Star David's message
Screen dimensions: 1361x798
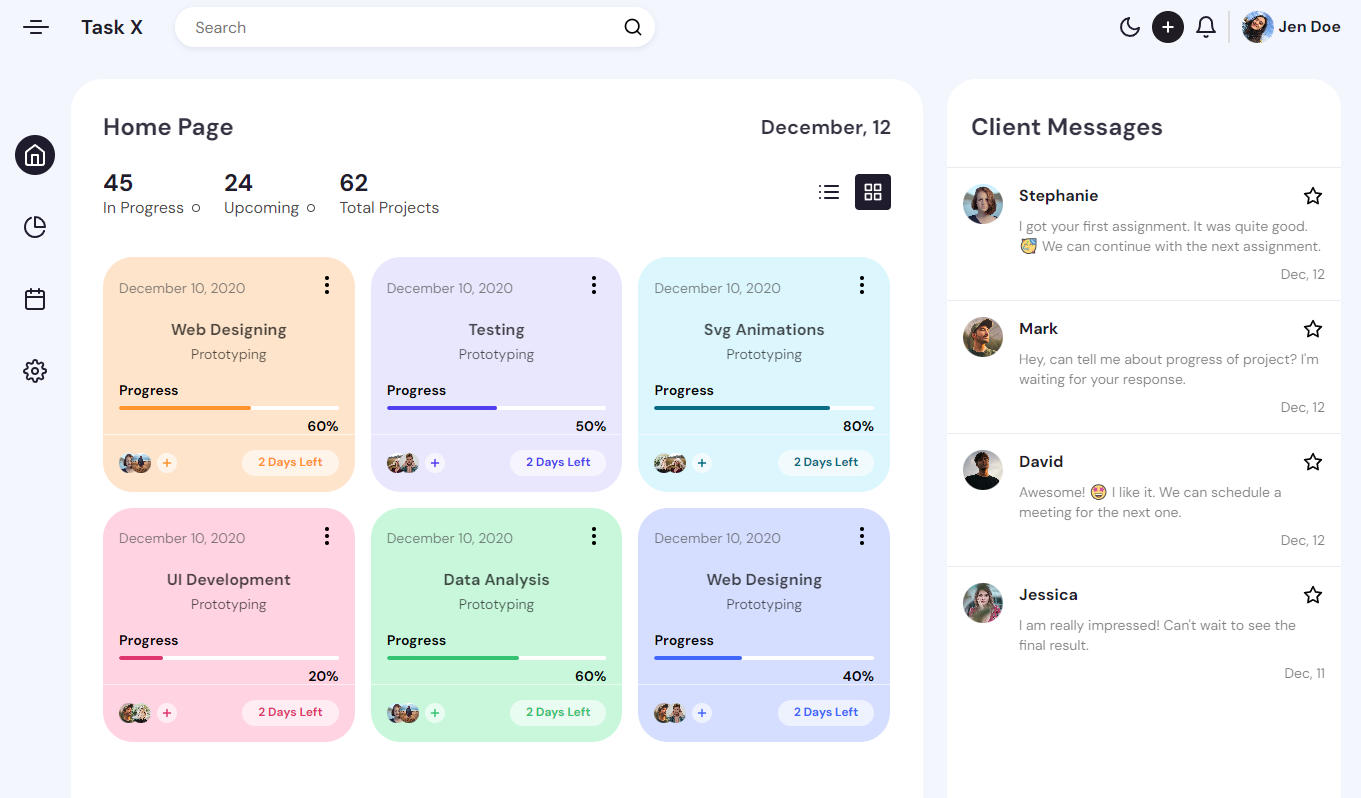(1313, 462)
